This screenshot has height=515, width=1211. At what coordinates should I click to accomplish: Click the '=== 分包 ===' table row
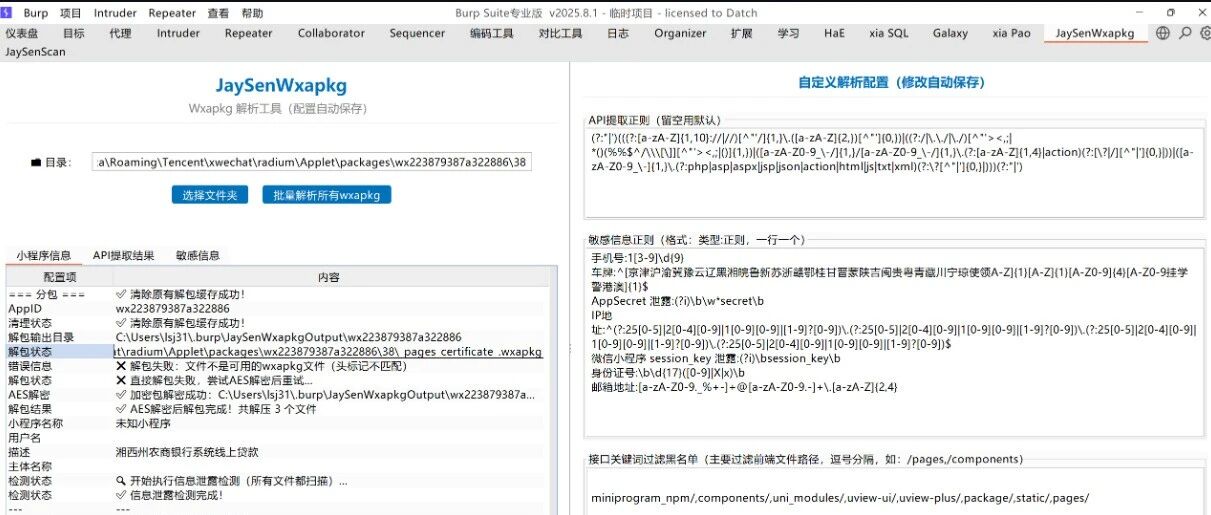pyautogui.click(x=278, y=294)
